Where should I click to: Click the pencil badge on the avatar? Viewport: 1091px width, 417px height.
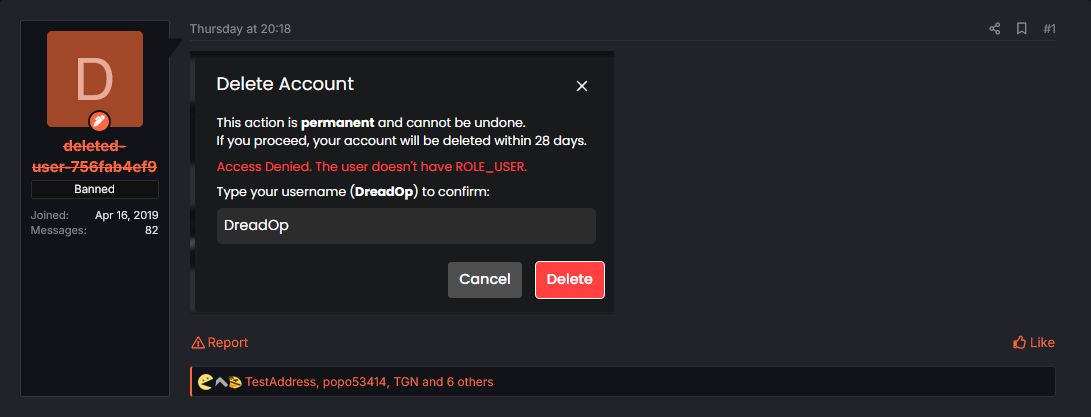coord(99,122)
